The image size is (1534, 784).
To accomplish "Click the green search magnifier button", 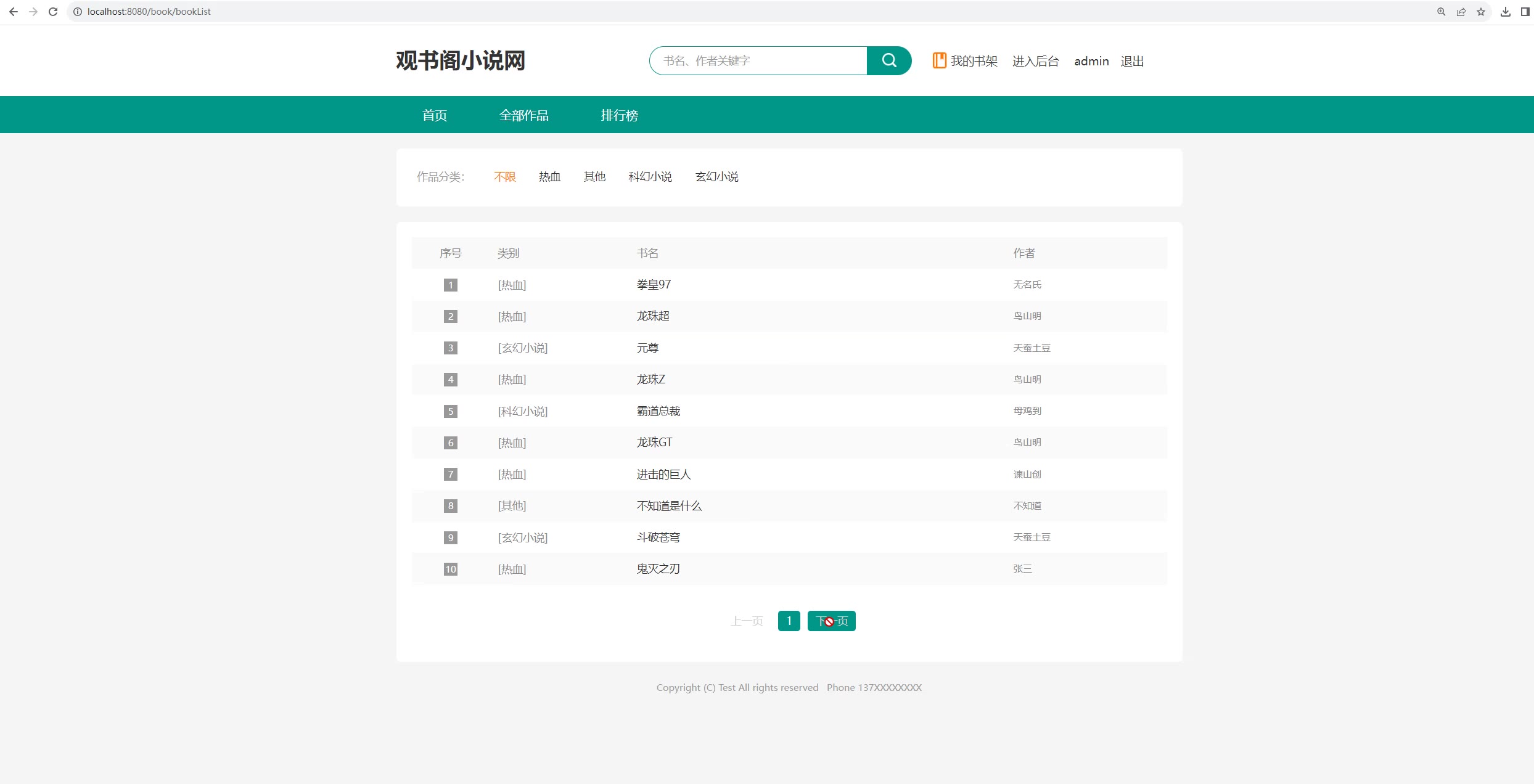I will [x=889, y=60].
